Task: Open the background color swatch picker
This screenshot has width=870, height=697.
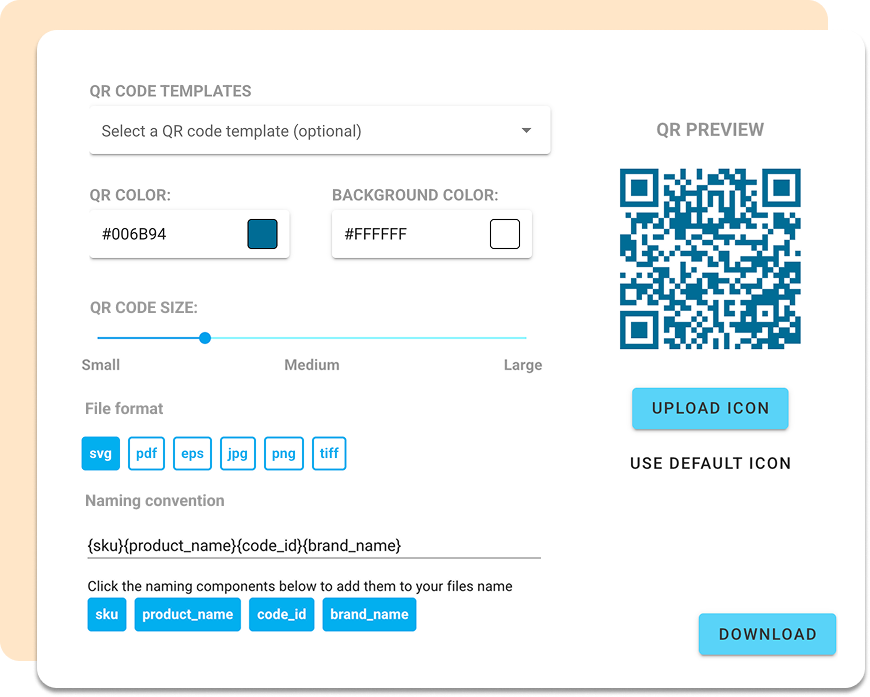Action: [x=504, y=233]
